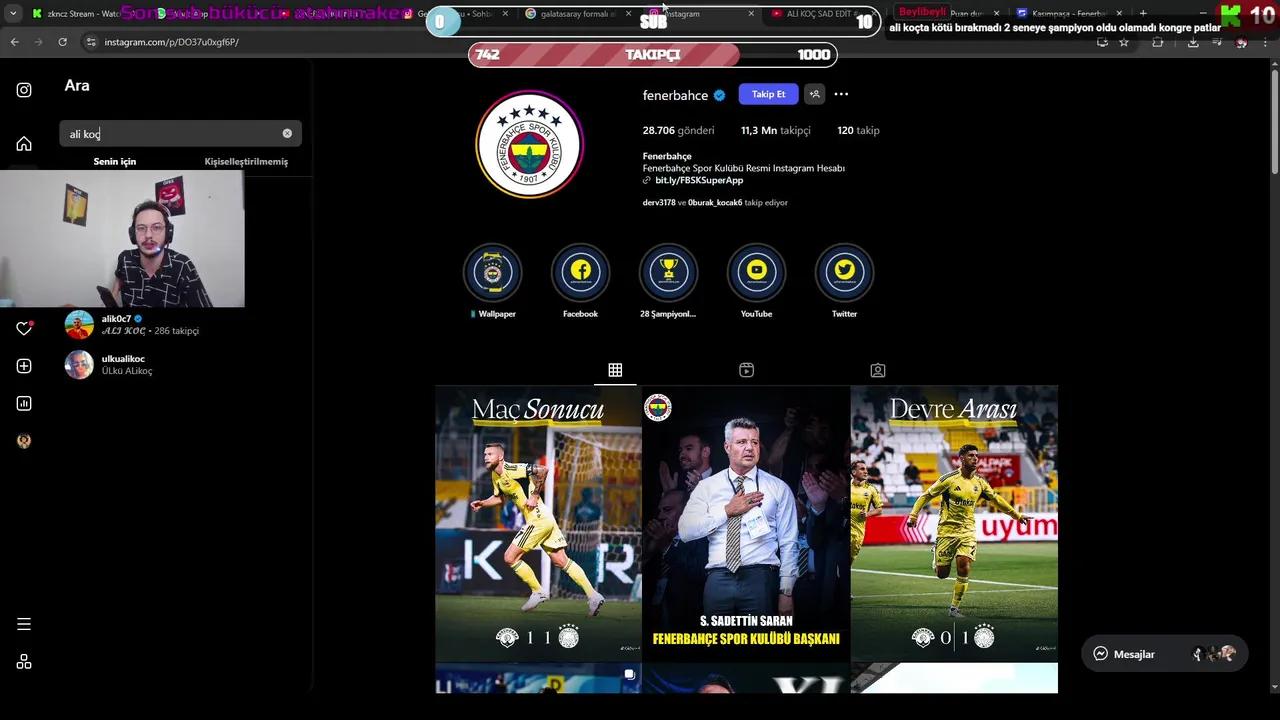This screenshot has width=1280, height=720.
Task: Open the site info icon in the address bar
Action: [91, 42]
